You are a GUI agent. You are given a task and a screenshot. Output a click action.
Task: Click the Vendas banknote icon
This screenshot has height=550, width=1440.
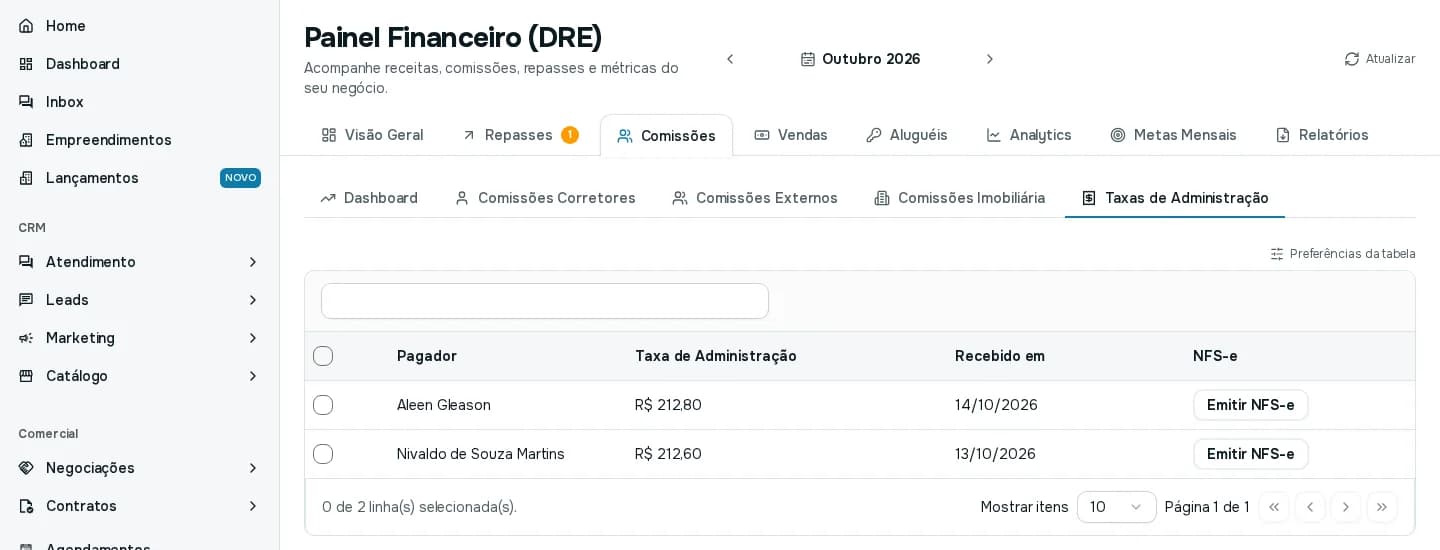pos(762,135)
